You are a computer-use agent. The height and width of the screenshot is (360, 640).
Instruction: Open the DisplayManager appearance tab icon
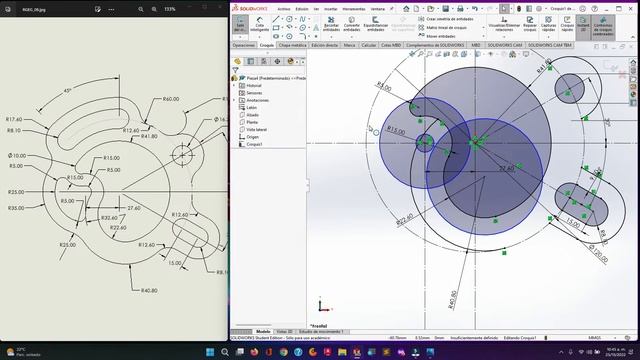290,61
